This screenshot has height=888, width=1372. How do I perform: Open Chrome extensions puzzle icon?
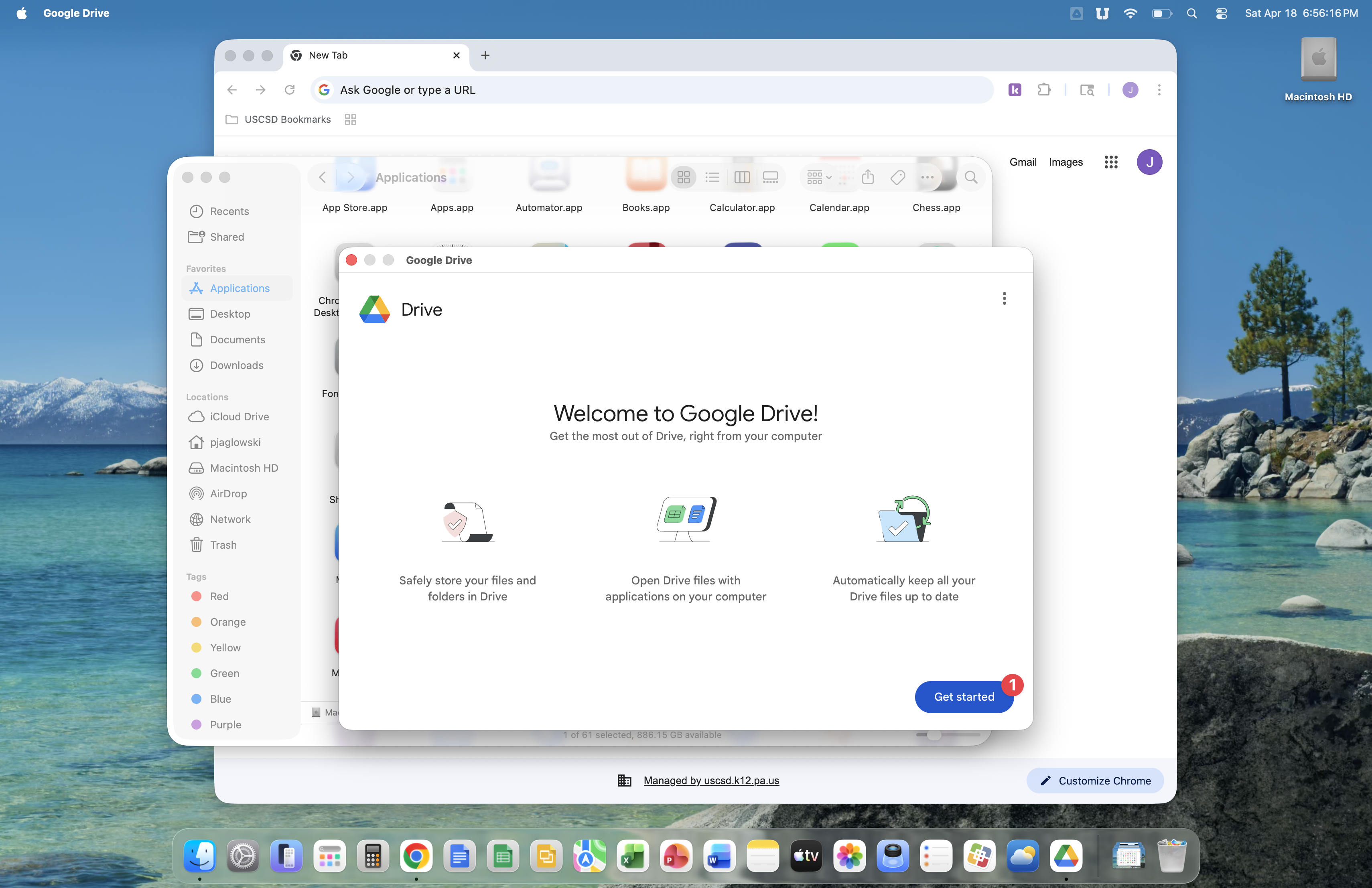point(1044,90)
